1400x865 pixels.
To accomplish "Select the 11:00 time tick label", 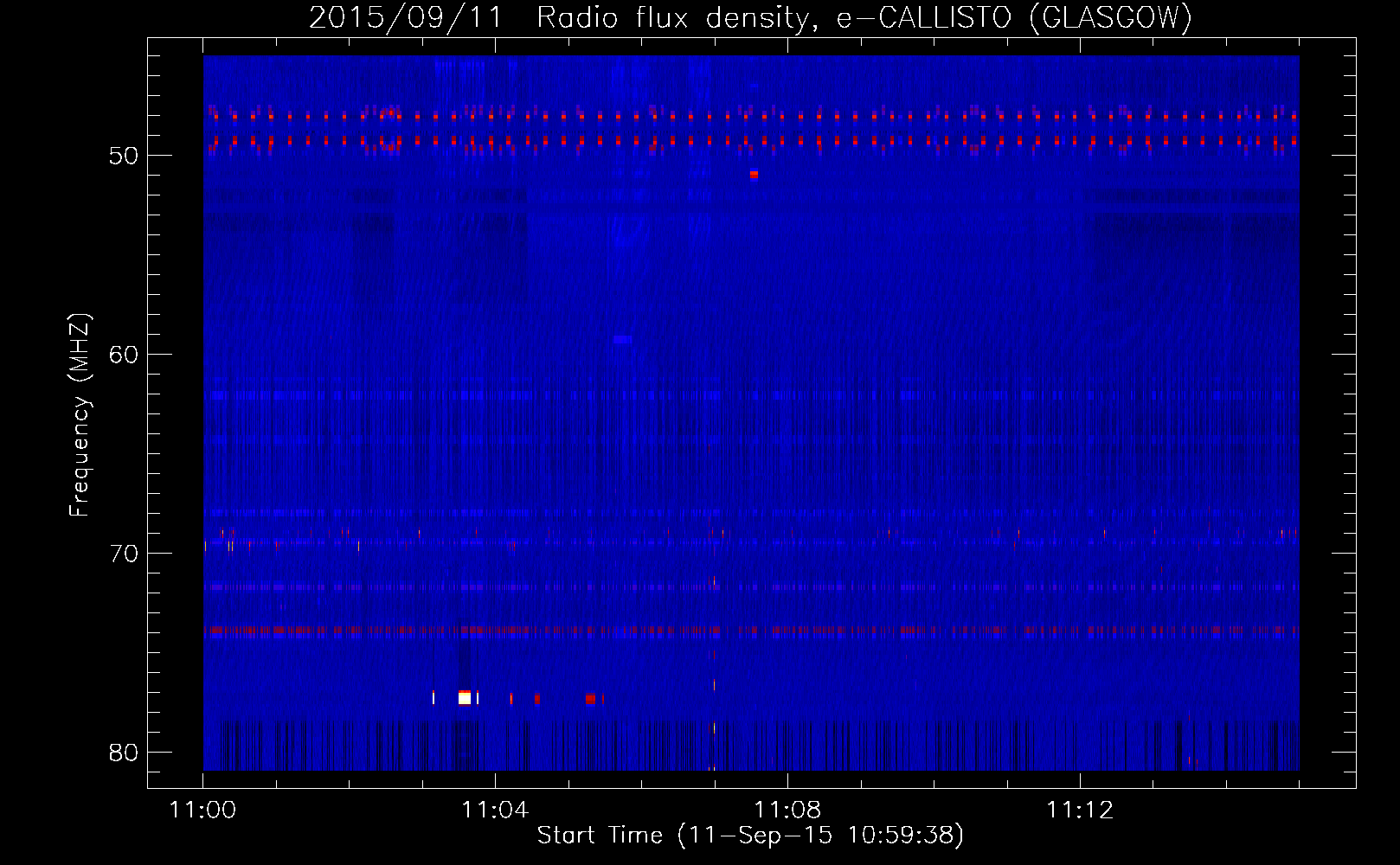I will (203, 811).
